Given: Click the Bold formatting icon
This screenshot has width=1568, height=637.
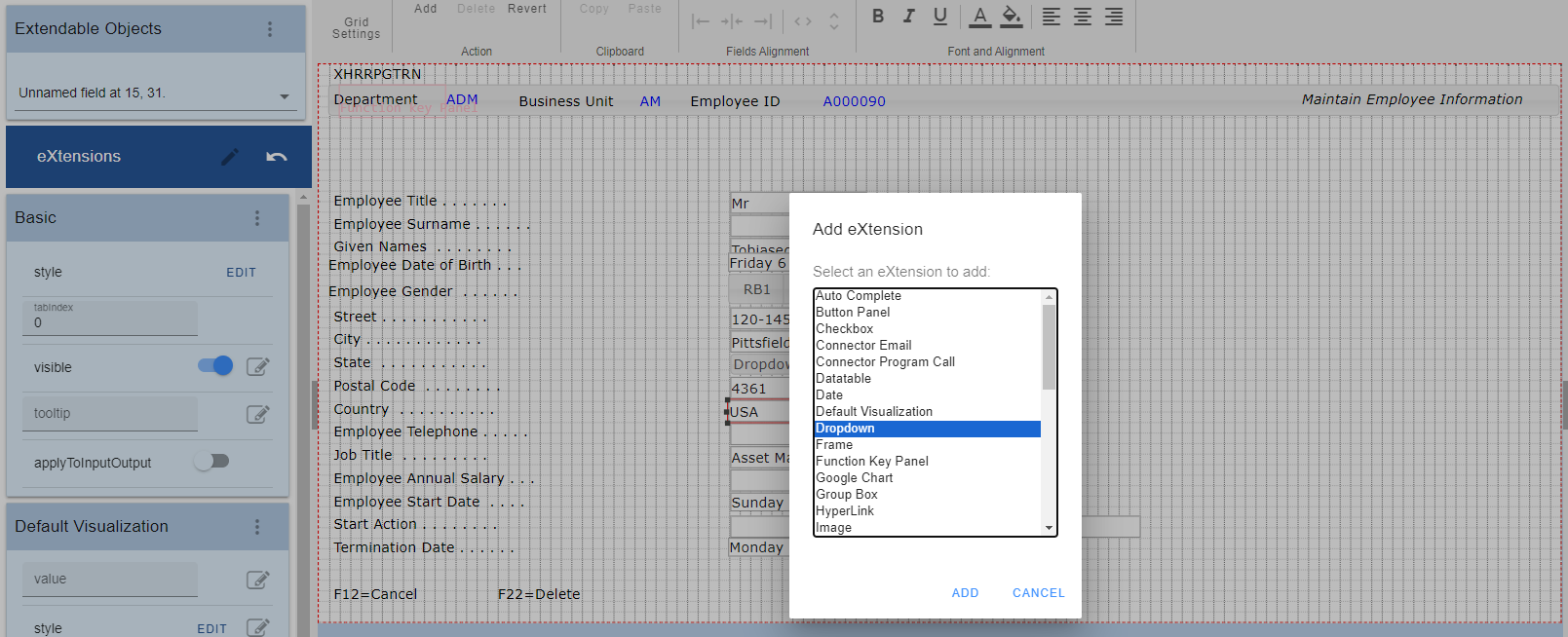Looking at the screenshot, I should [878, 16].
